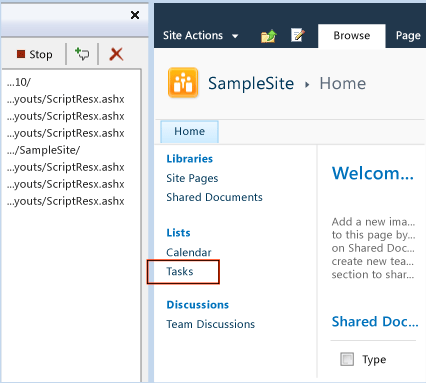Open the Site Actions dropdown menu

coord(201,36)
